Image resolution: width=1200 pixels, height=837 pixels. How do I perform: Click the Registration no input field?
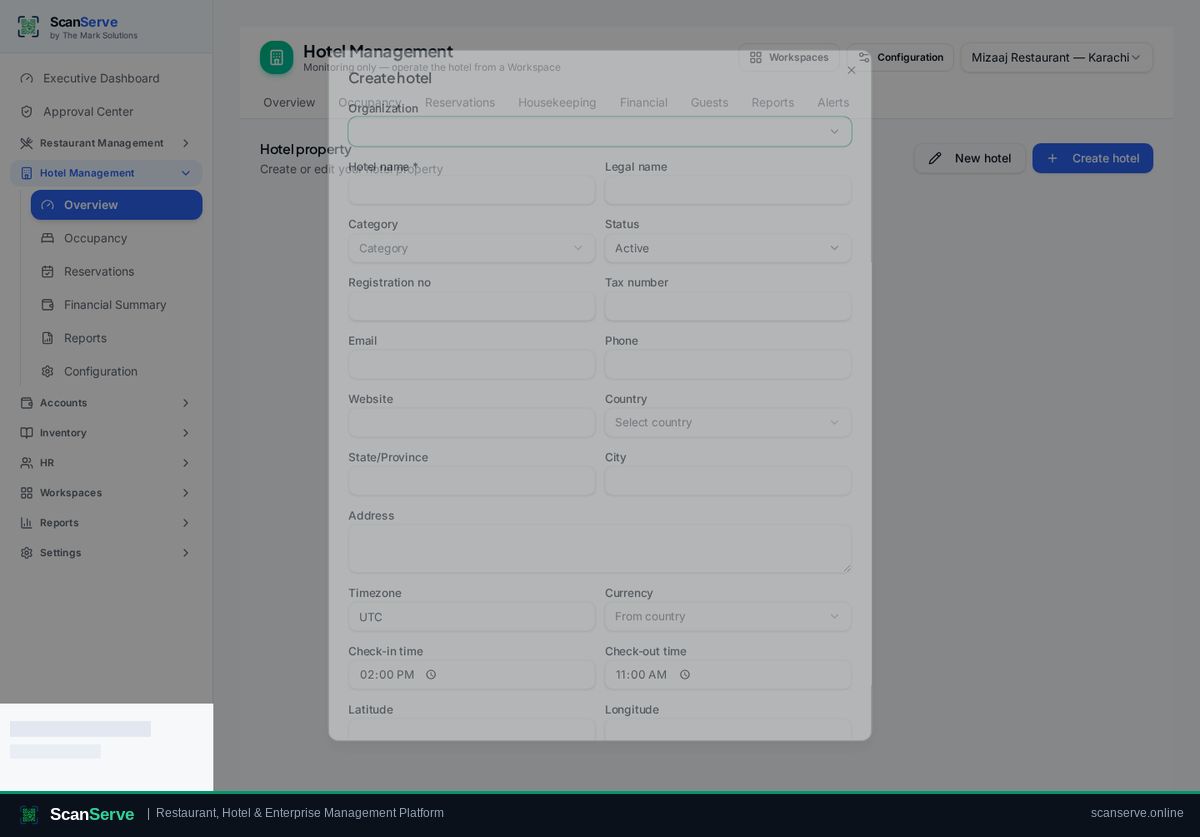point(472,306)
